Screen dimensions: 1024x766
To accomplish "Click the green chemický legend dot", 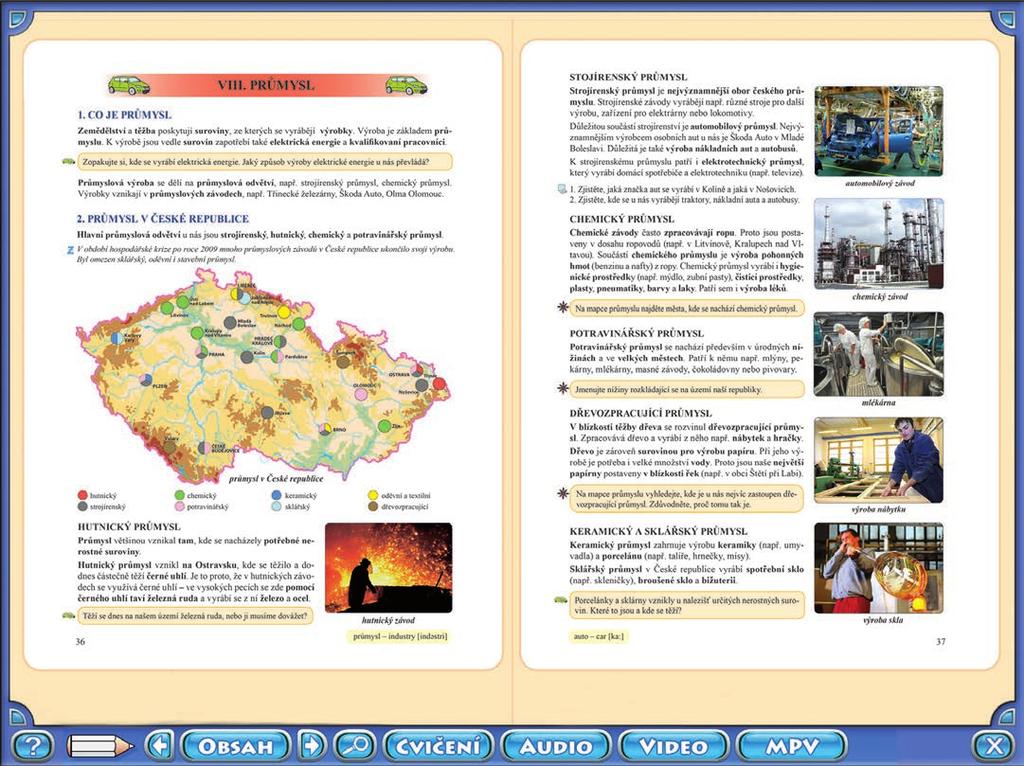I will click(180, 495).
